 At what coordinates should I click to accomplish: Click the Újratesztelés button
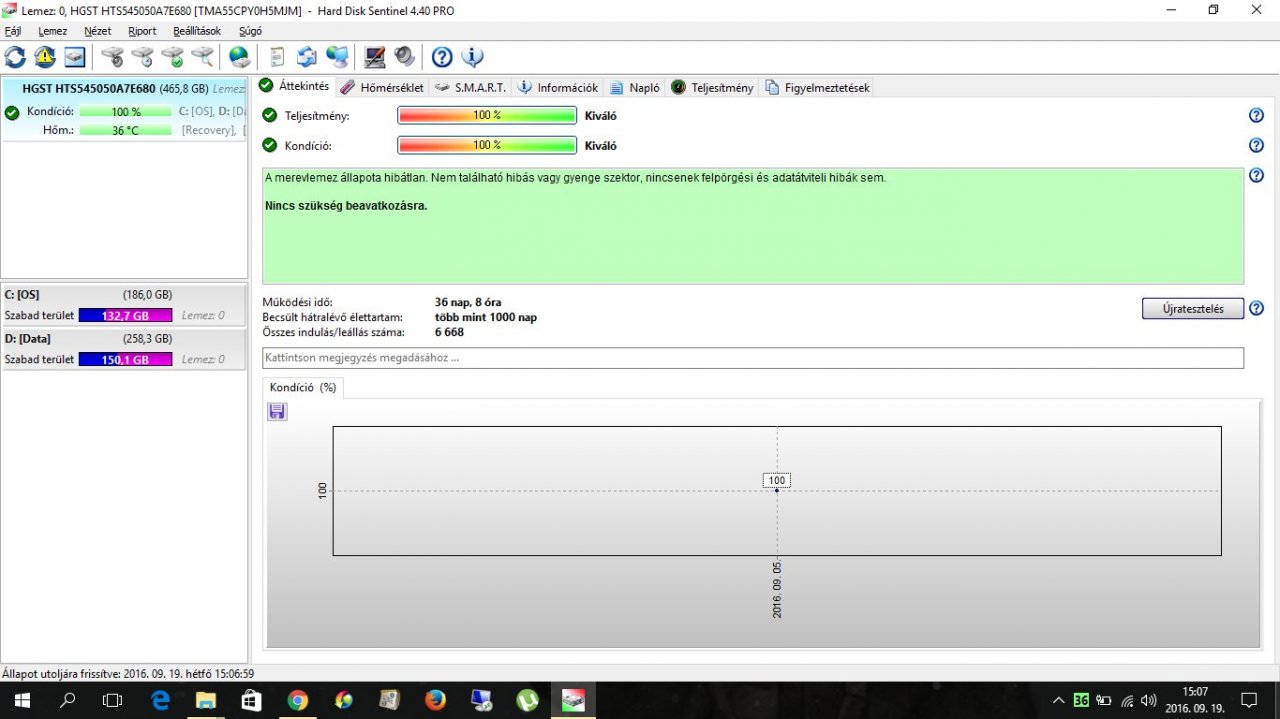pos(1193,308)
